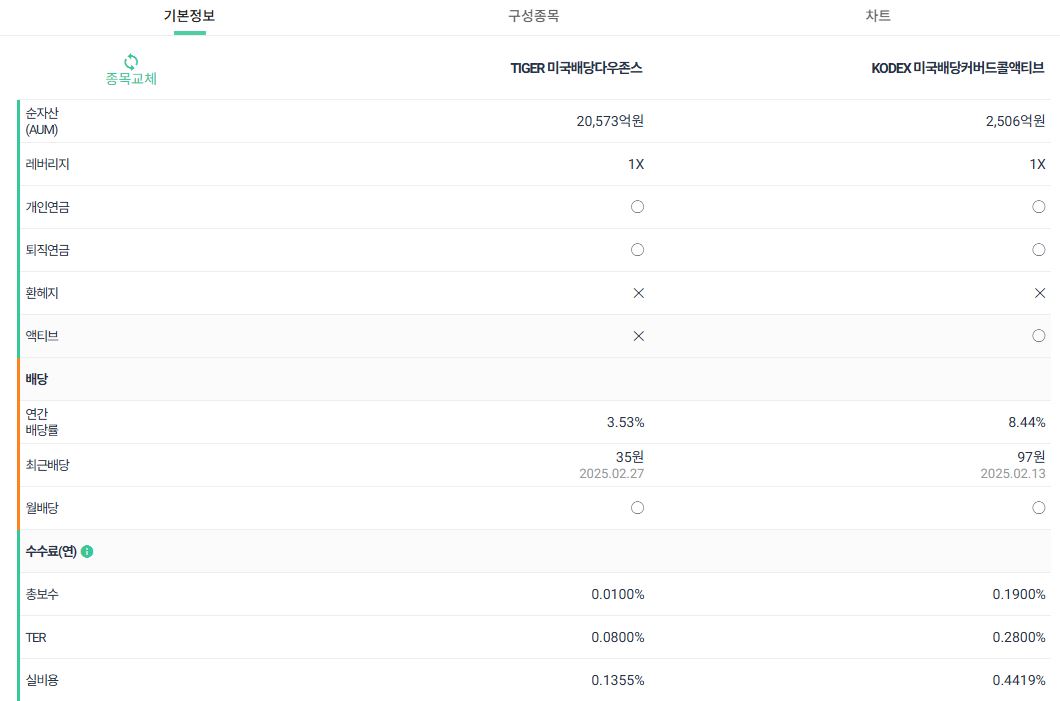
Task: Click the TIGER leverage value 1X
Action: point(636,164)
